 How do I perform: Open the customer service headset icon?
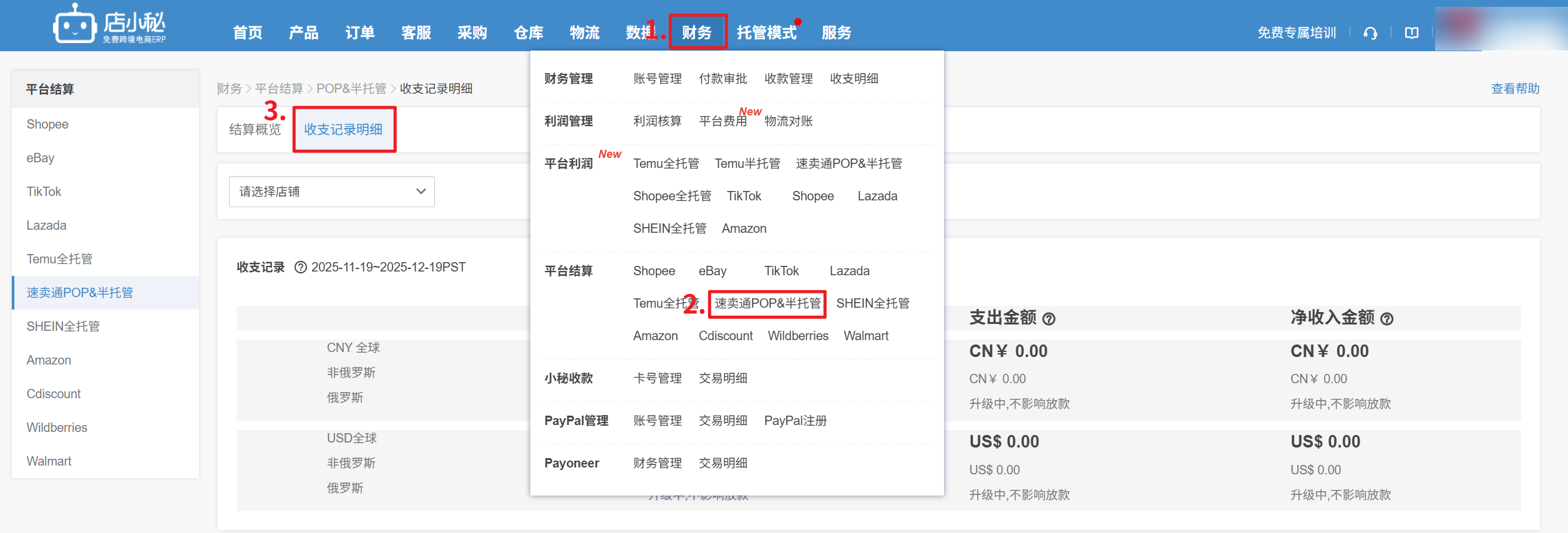[1370, 33]
